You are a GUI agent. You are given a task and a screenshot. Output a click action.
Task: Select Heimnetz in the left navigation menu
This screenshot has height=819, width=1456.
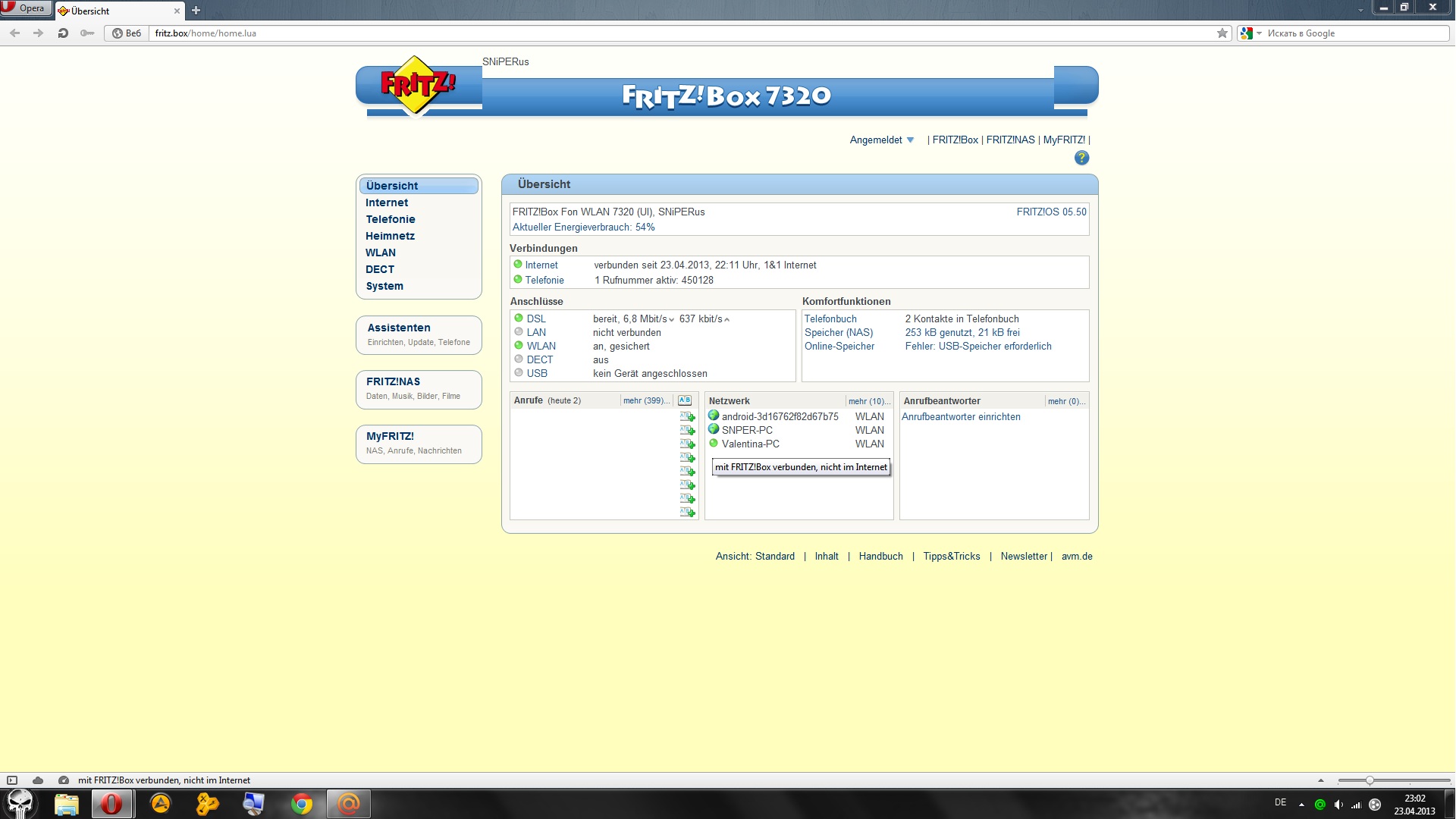coord(390,236)
